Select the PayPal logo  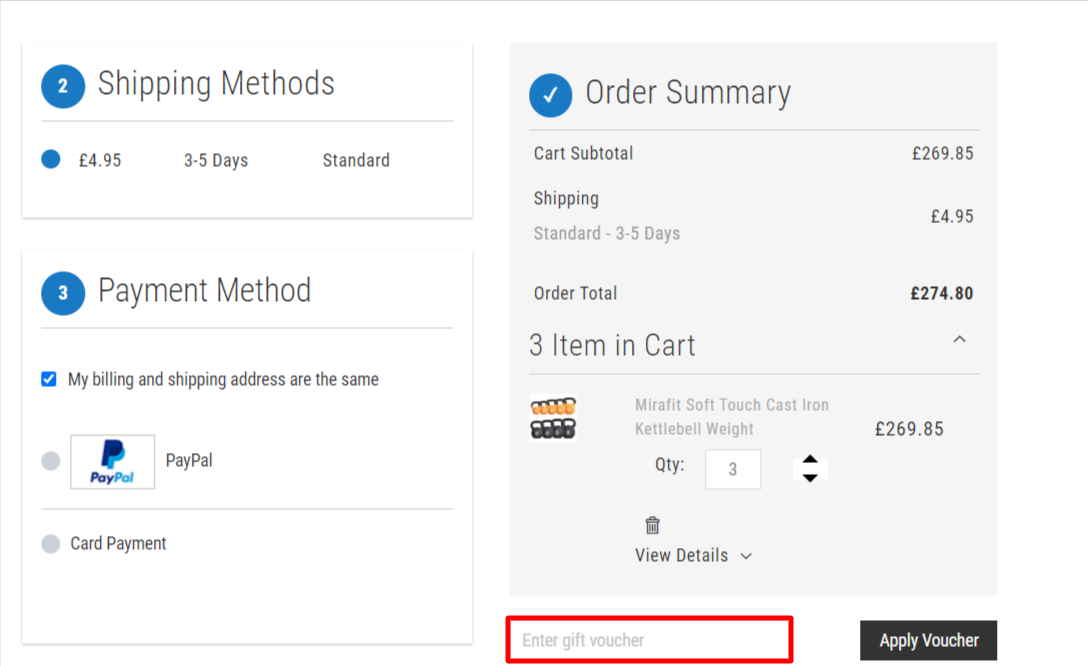112,461
